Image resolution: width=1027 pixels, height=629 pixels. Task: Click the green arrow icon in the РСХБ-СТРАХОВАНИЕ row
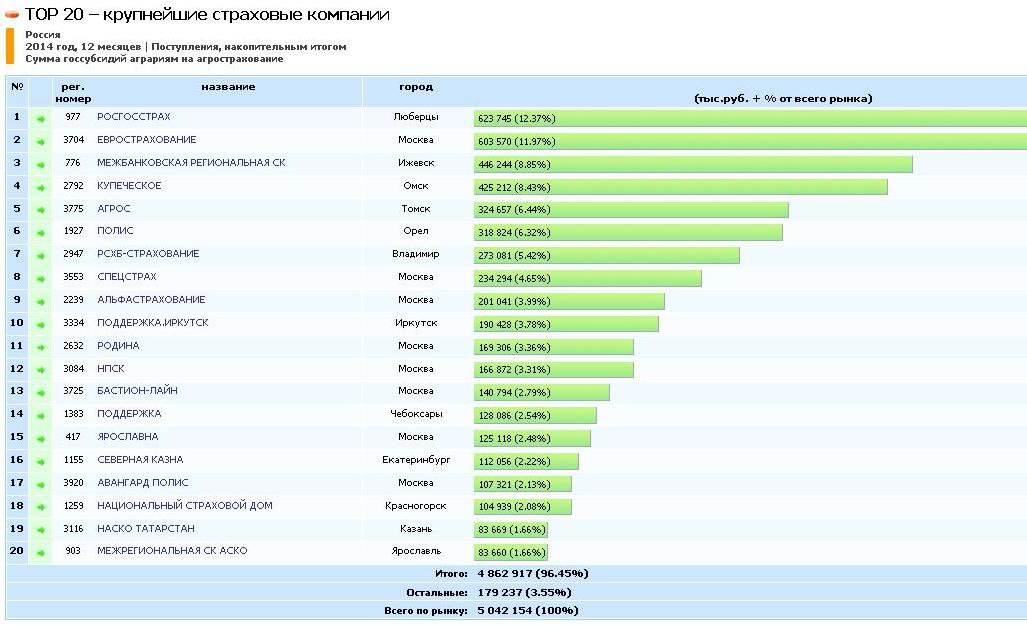[41, 255]
